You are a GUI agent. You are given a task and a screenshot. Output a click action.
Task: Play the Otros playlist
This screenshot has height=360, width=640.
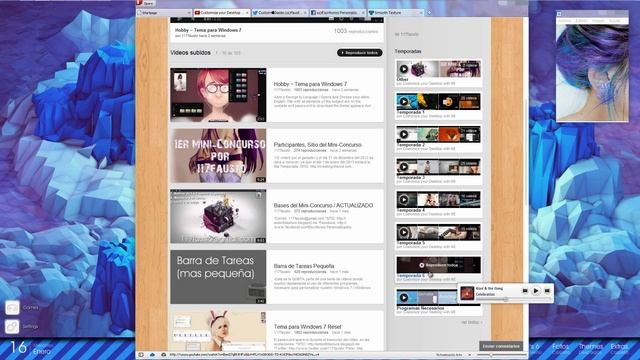(404, 69)
